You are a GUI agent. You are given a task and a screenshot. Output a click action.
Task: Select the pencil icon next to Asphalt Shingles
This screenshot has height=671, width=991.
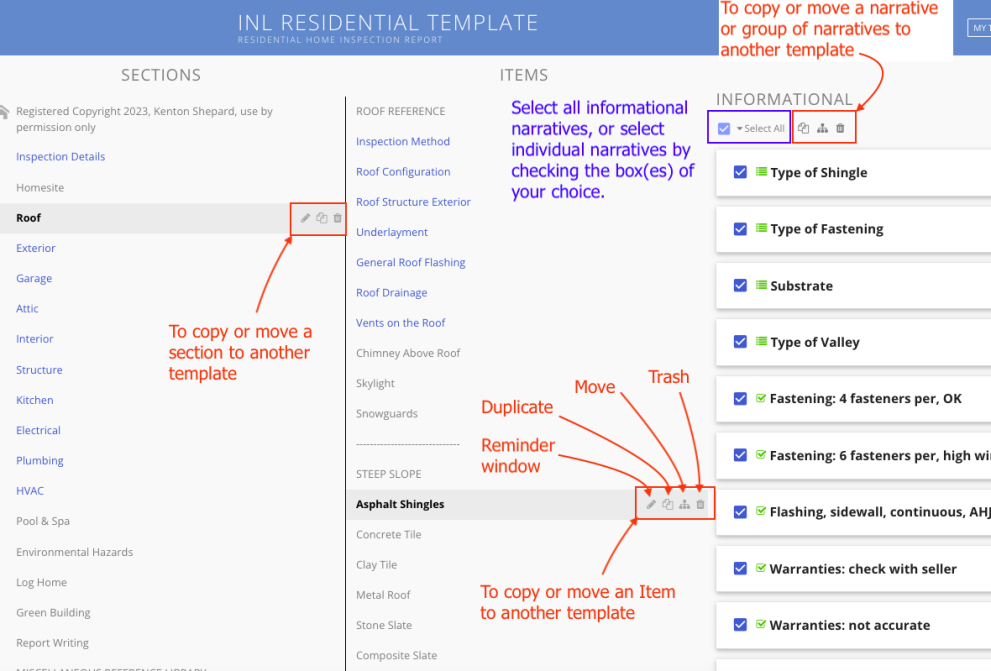tap(650, 503)
